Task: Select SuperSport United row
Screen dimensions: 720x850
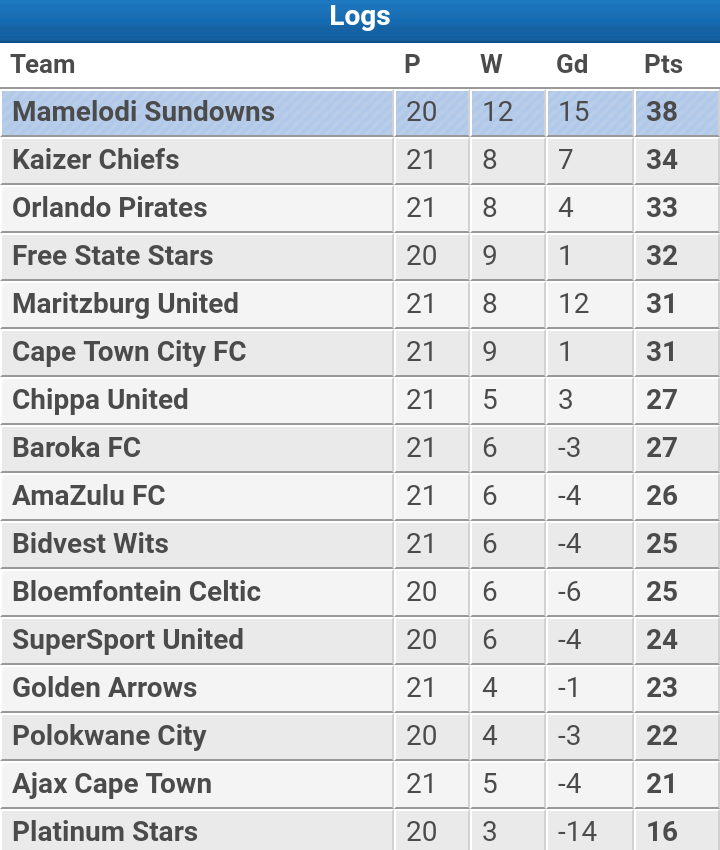Action: [360, 640]
